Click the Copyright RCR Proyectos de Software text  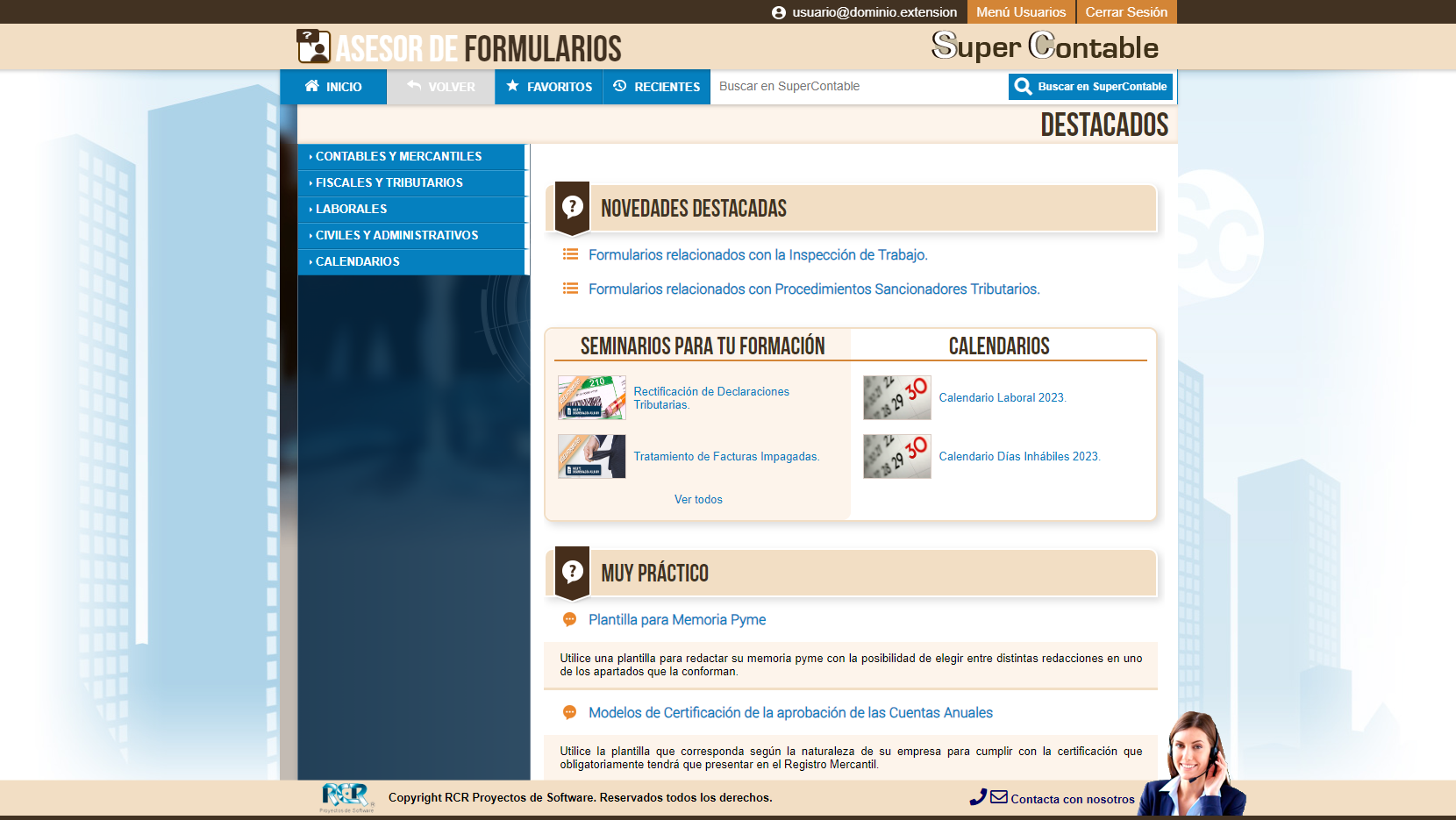pyautogui.click(x=581, y=798)
